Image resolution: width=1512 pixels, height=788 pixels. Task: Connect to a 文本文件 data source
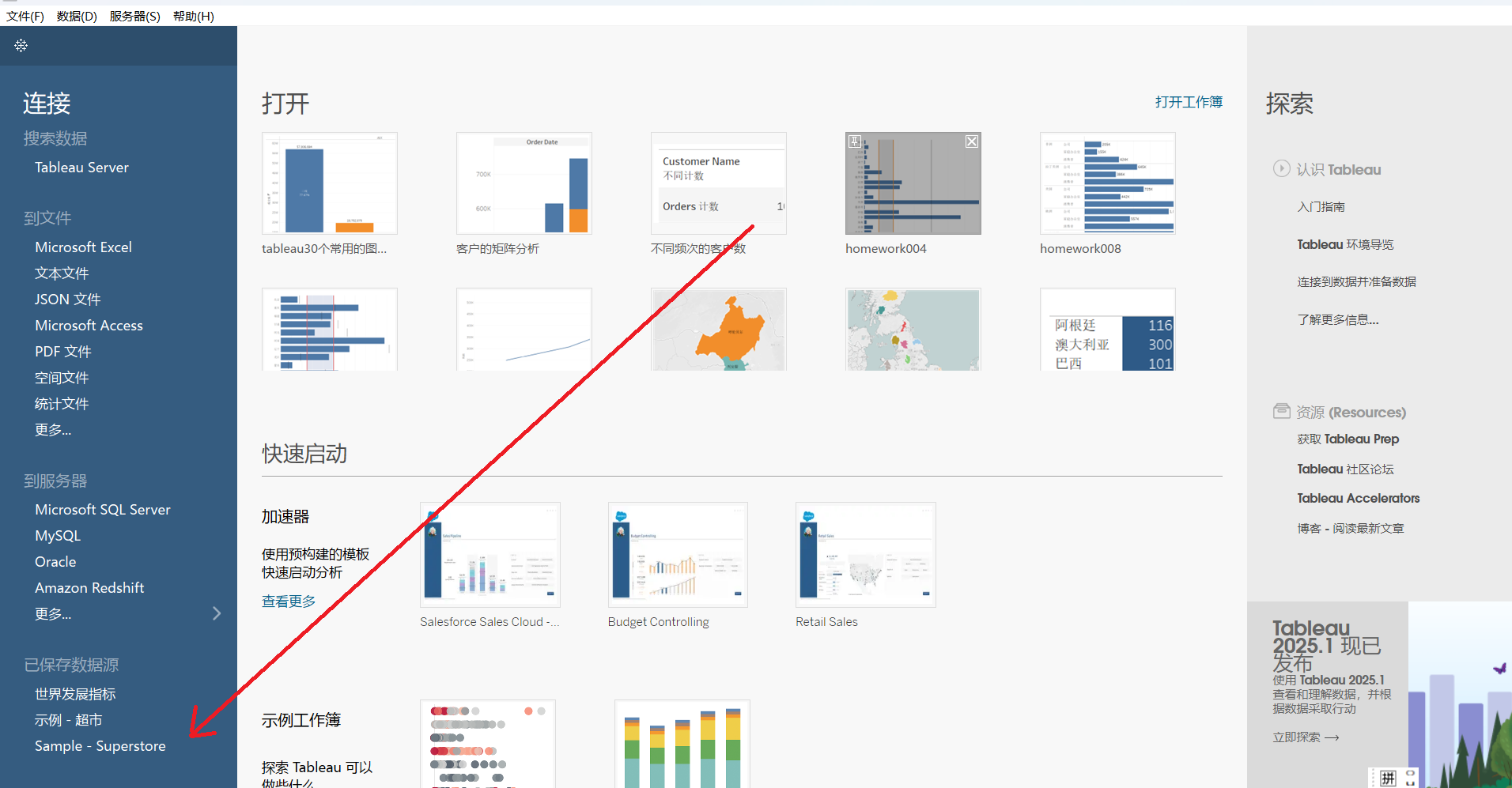[x=62, y=273]
